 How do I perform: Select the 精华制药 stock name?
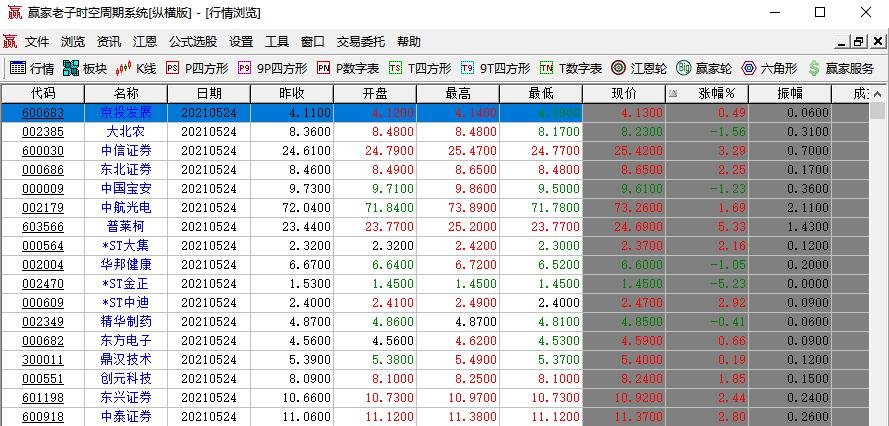126,322
